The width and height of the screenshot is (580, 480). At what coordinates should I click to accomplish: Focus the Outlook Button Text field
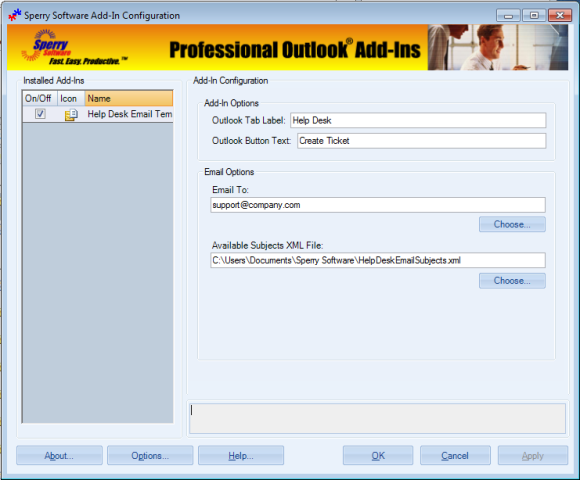tap(422, 141)
